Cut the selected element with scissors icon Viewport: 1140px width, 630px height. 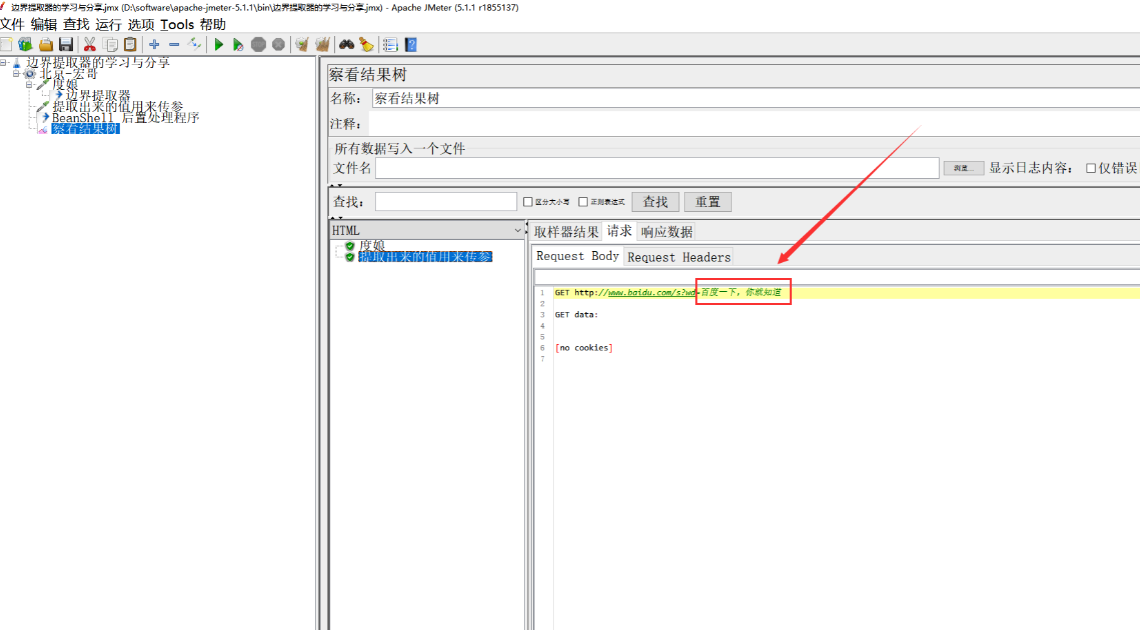pos(89,45)
